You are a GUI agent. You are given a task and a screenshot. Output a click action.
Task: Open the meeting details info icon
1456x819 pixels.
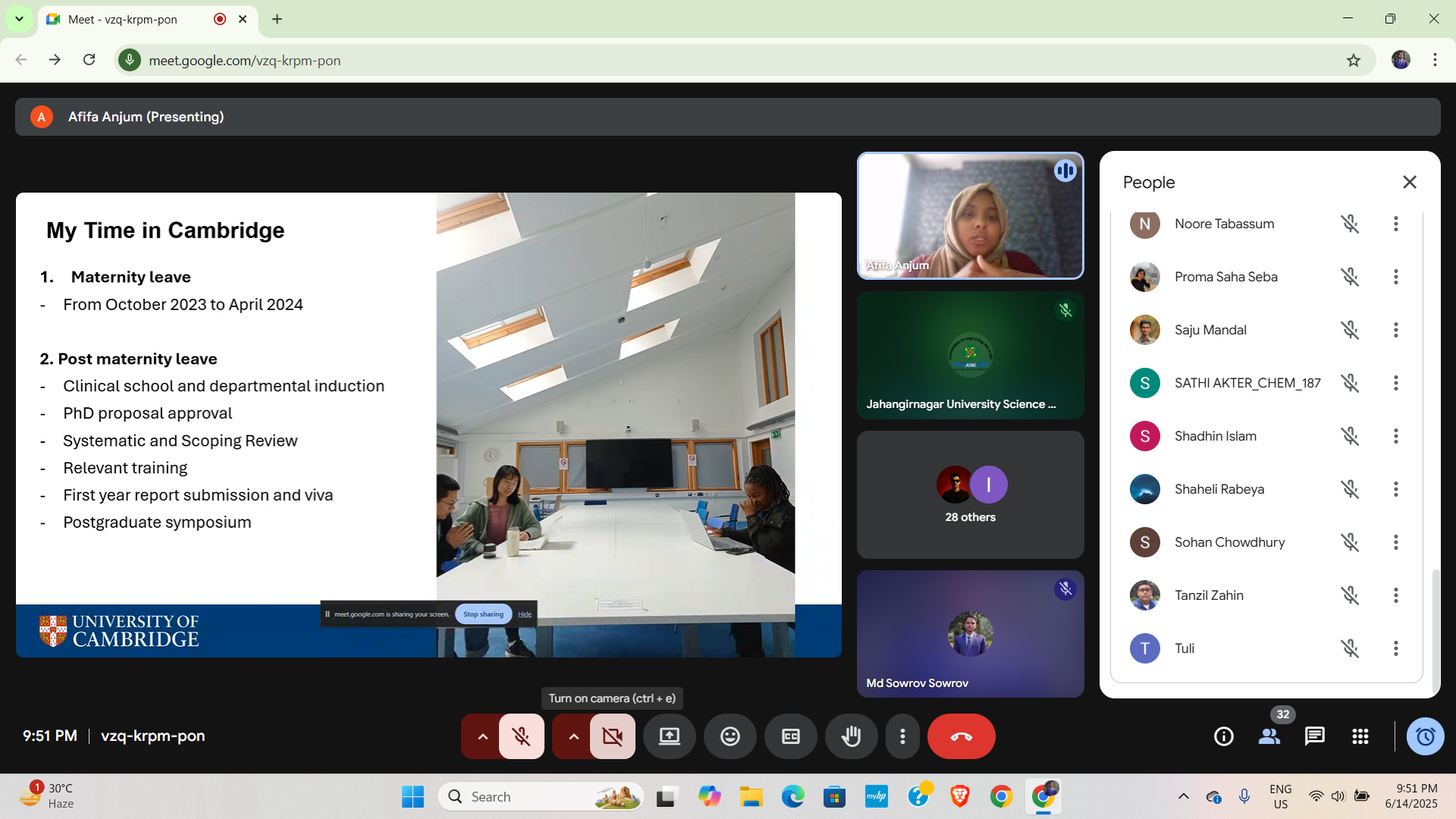click(1223, 736)
